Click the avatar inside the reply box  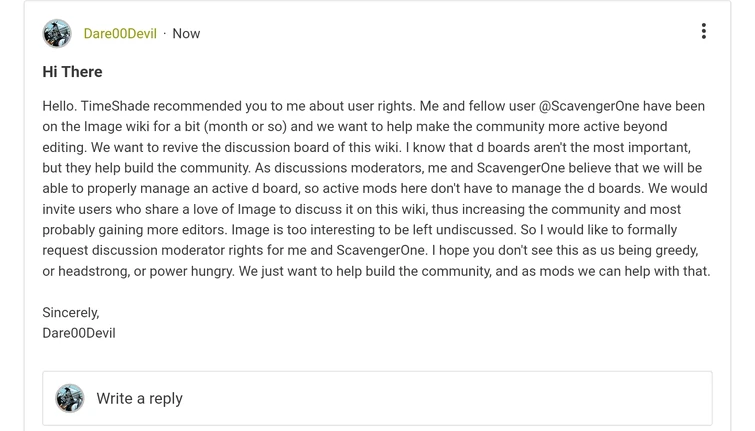[70, 398]
